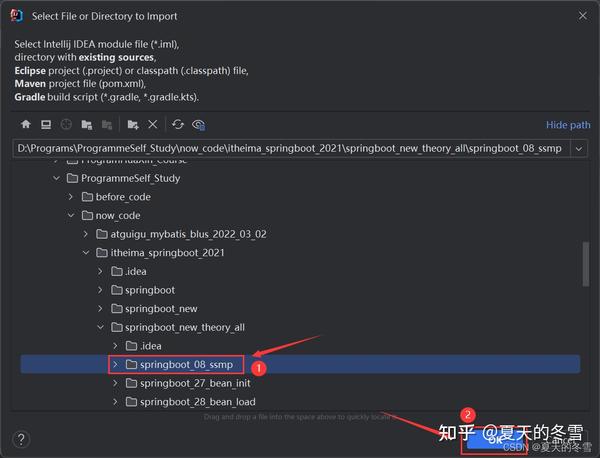Collapse the ProgrammeSelf_Study folder
Image resolution: width=600 pixels, height=458 pixels.
(56, 178)
